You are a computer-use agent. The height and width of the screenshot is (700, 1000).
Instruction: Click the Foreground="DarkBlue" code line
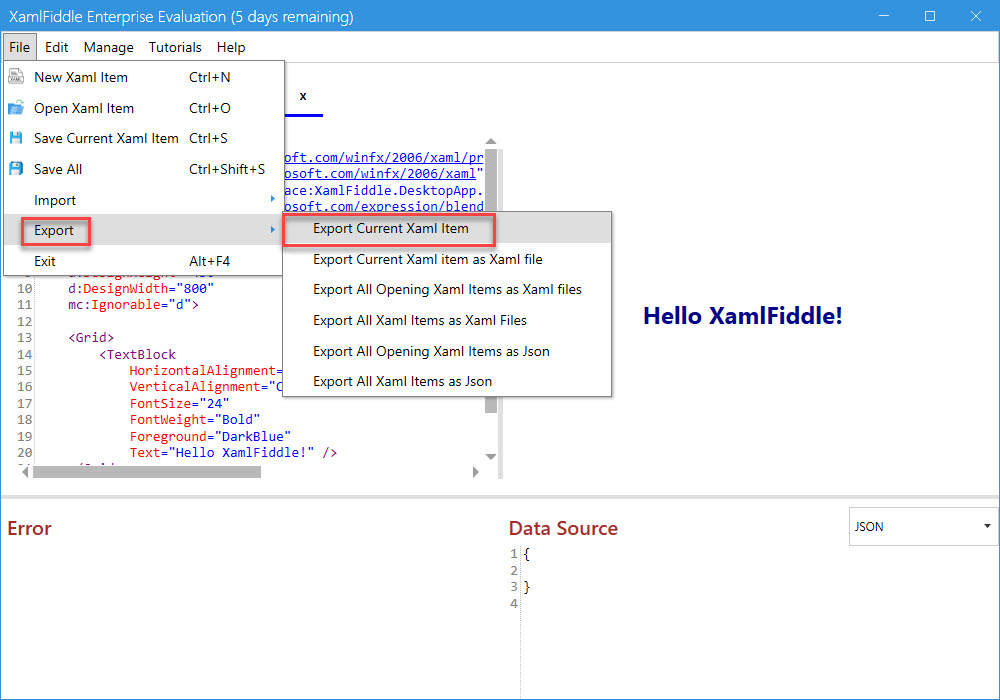(210, 436)
